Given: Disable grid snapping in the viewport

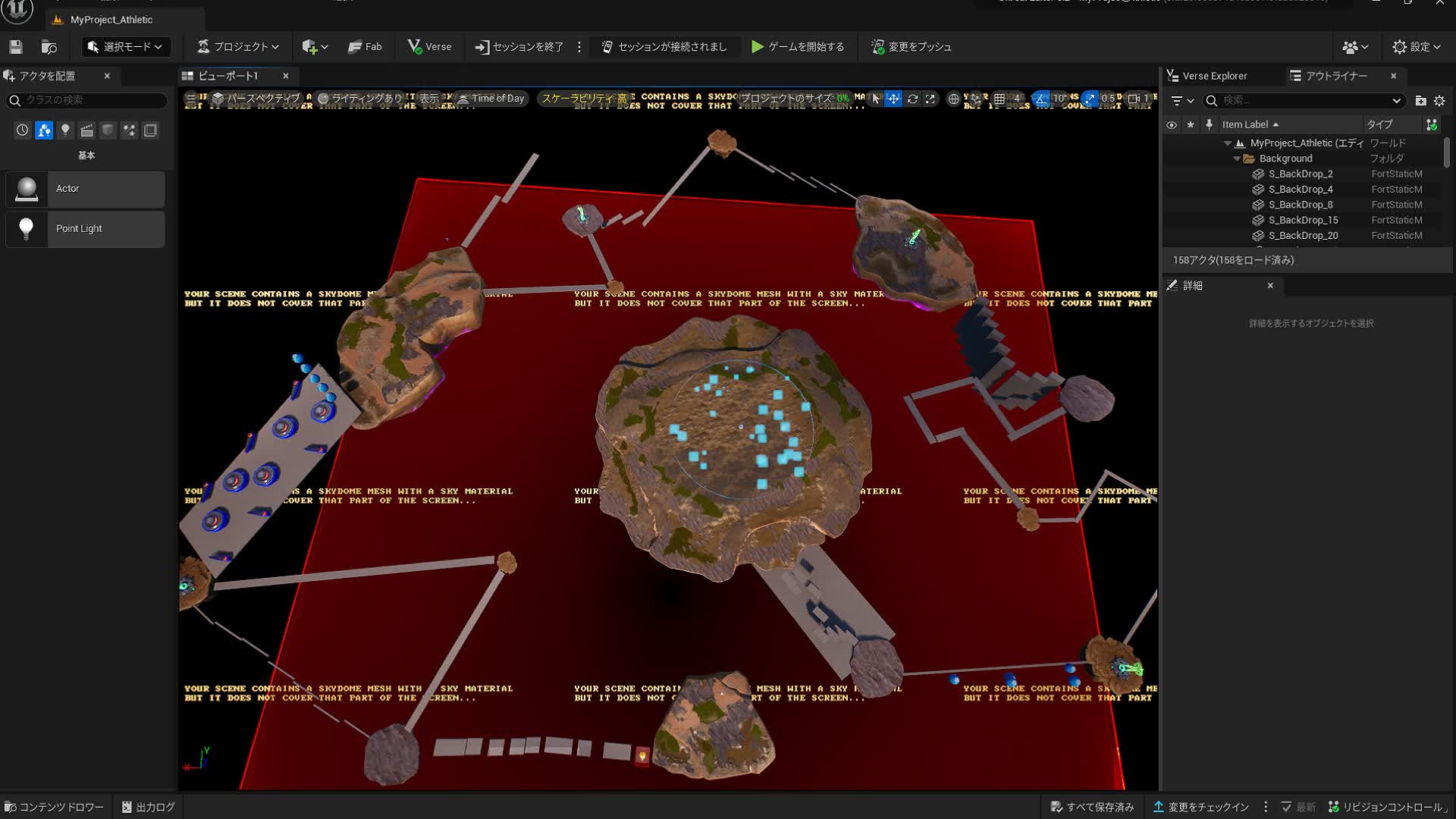Looking at the screenshot, I should tap(999, 99).
